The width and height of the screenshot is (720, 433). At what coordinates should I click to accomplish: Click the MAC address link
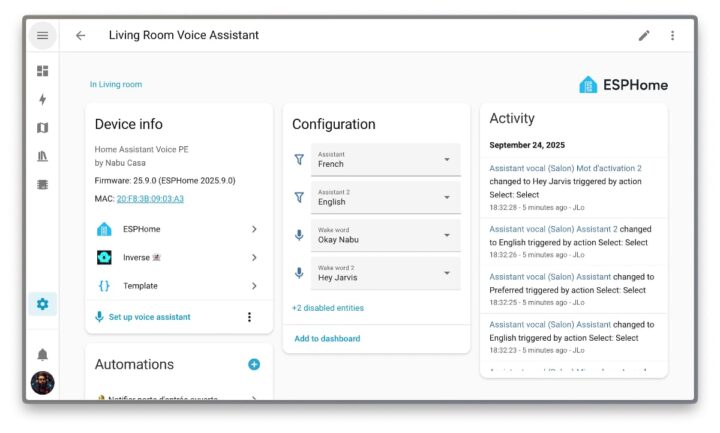coord(150,199)
